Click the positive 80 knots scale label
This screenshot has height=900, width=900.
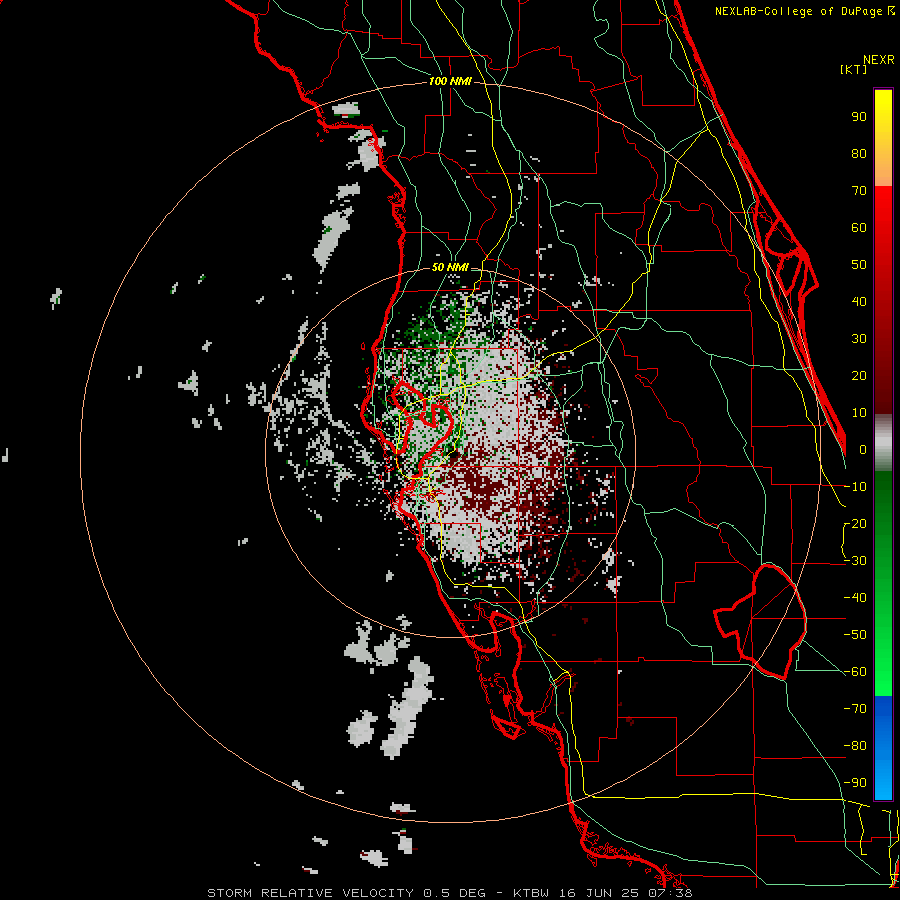point(859,153)
